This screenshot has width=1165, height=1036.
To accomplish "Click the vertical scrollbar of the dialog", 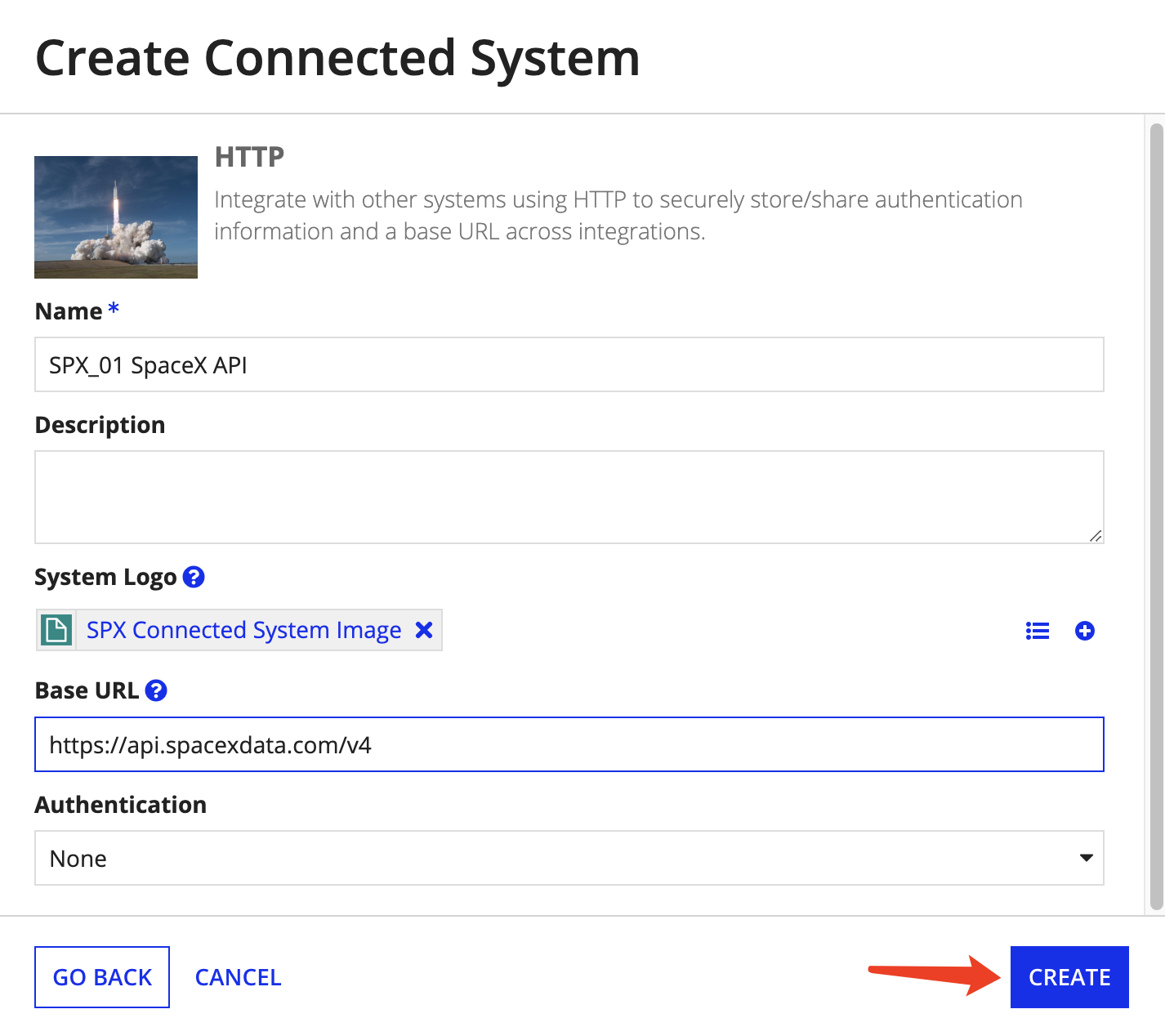I will pyautogui.click(x=1156, y=515).
